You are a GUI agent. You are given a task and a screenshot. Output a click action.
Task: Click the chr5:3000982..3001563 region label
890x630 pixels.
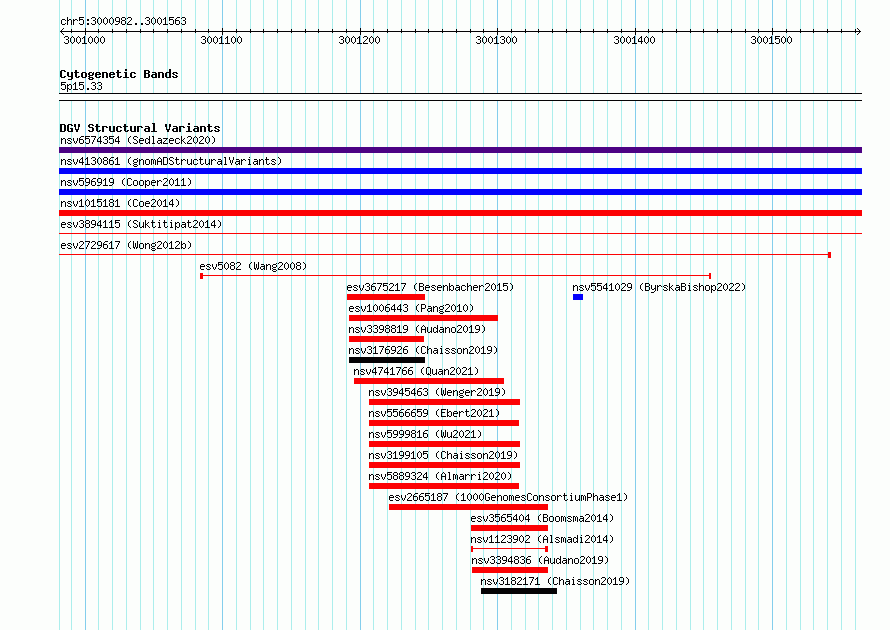coord(123,21)
